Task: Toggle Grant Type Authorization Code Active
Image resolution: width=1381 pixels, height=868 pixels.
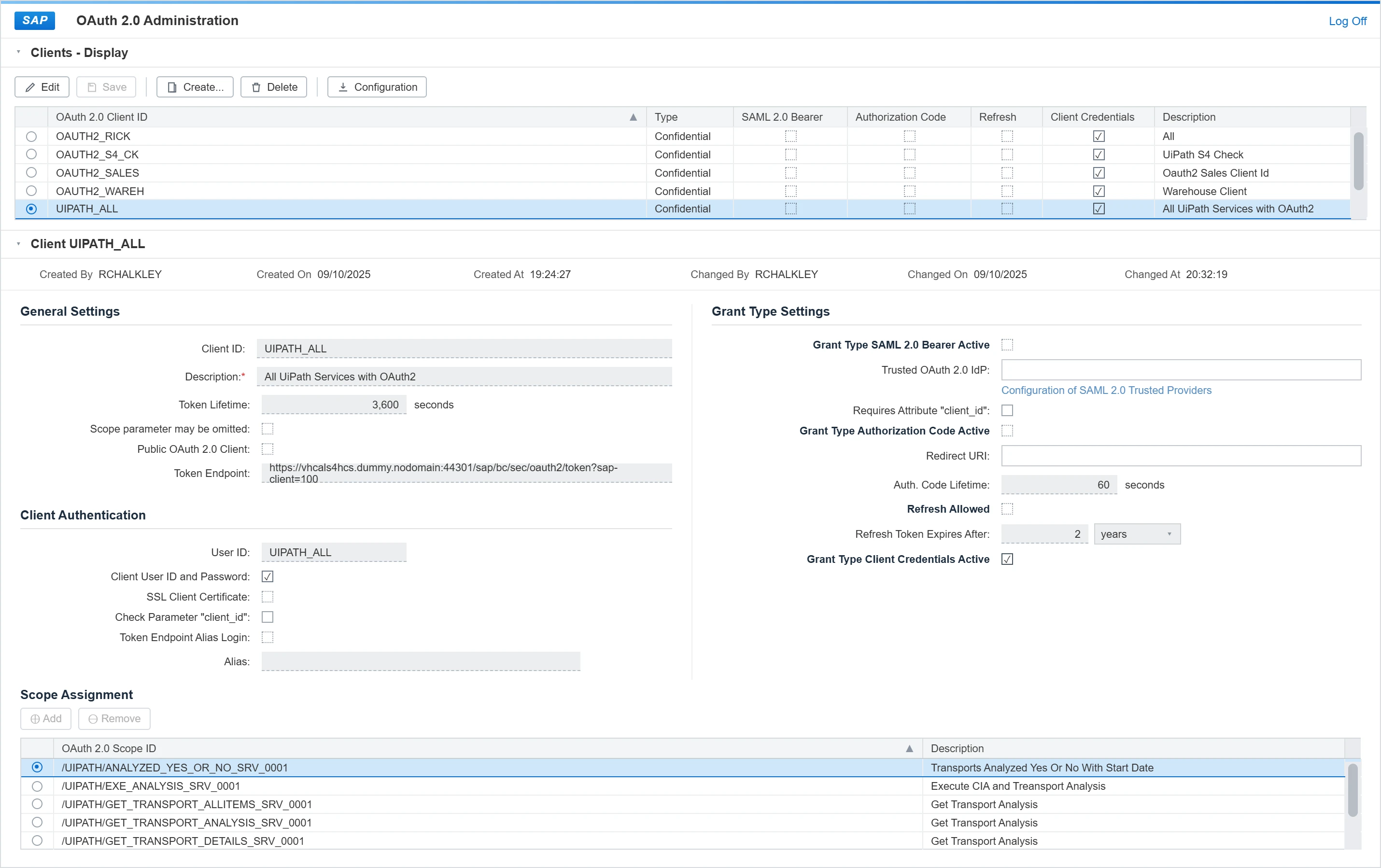Action: [x=1007, y=431]
